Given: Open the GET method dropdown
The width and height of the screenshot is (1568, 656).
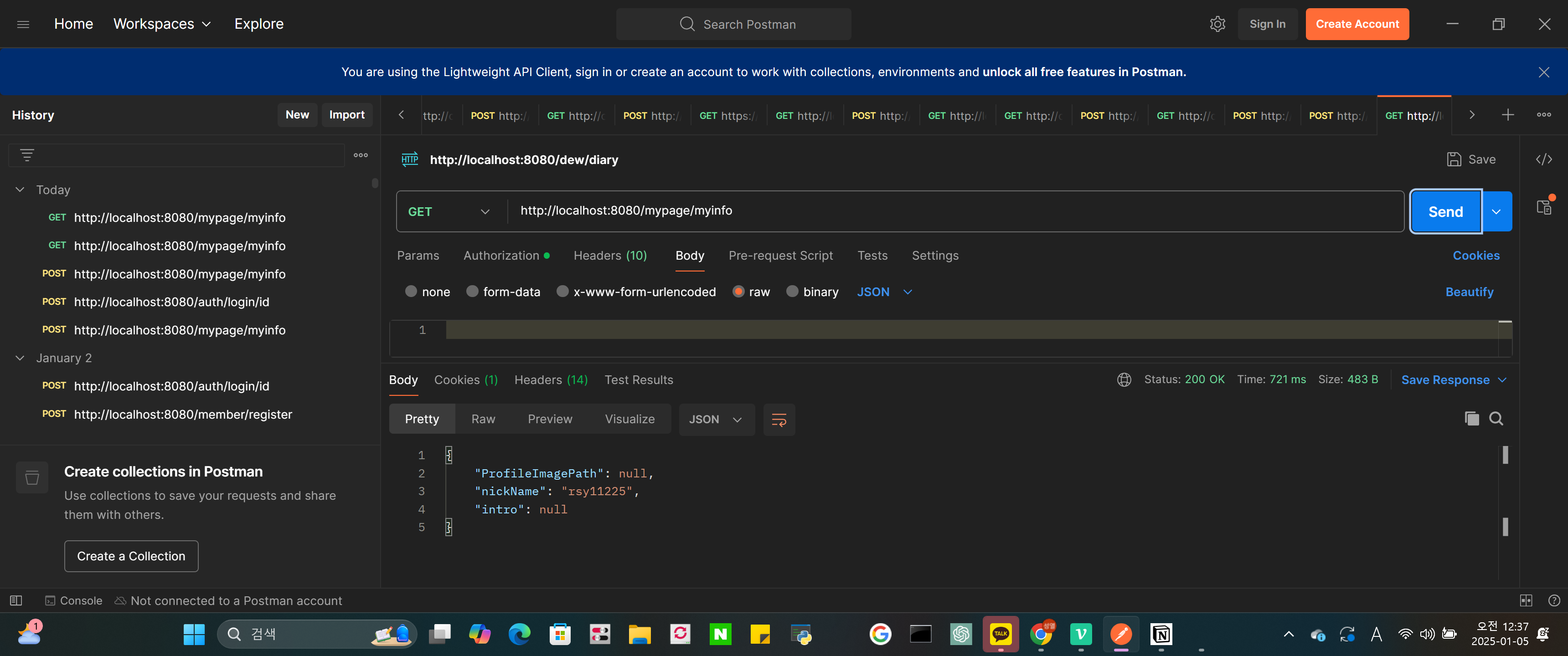Looking at the screenshot, I should pyautogui.click(x=449, y=212).
